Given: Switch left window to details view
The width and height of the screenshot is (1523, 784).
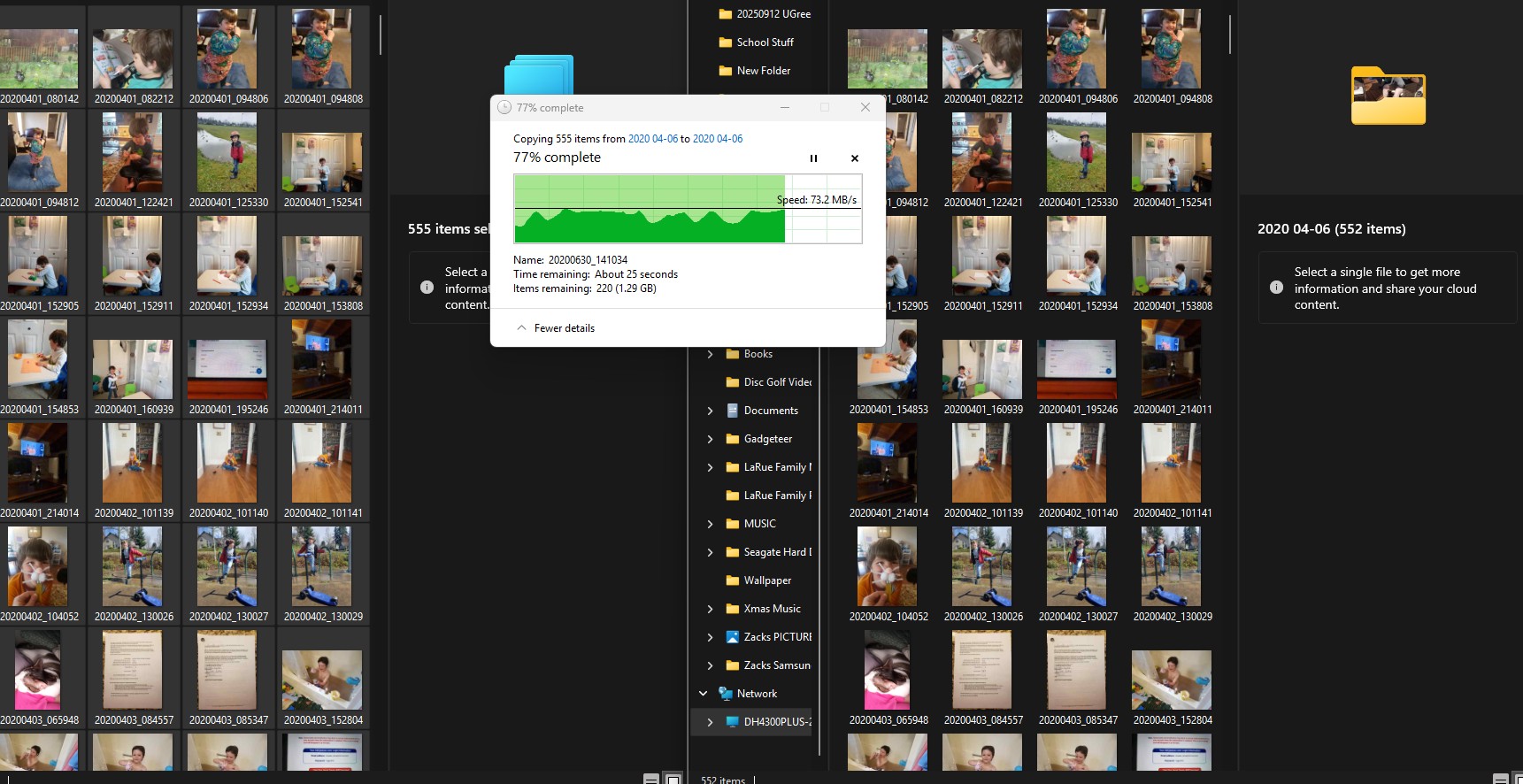Looking at the screenshot, I should [x=650, y=779].
